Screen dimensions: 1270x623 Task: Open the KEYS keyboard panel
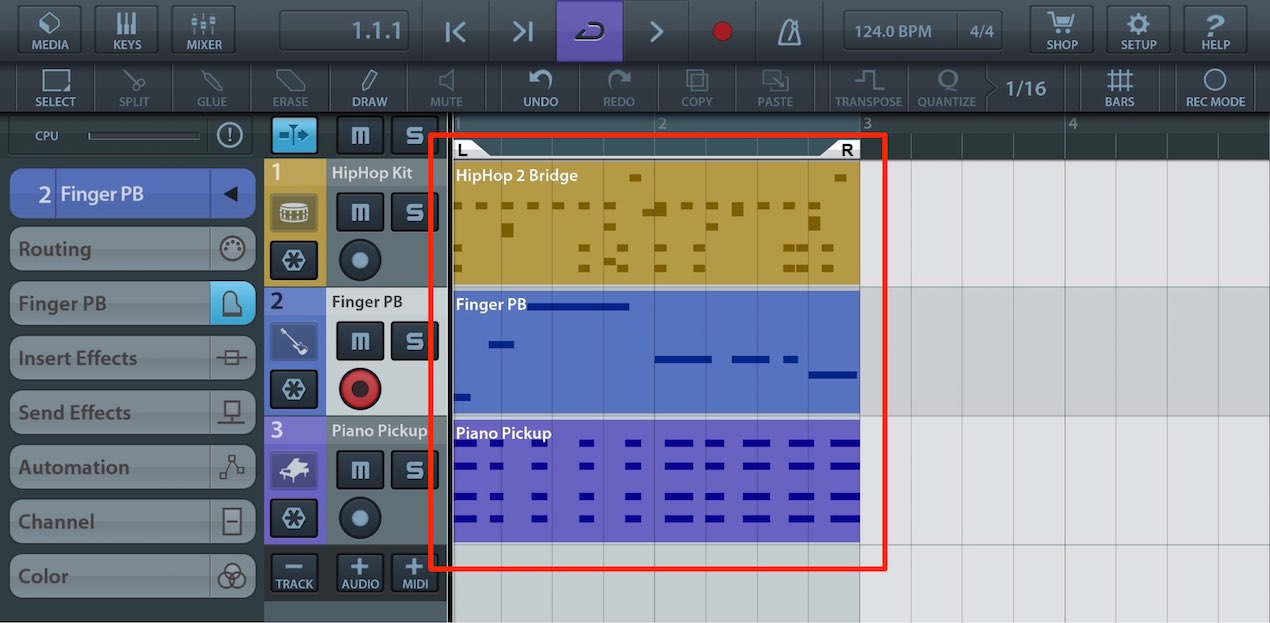point(127,30)
